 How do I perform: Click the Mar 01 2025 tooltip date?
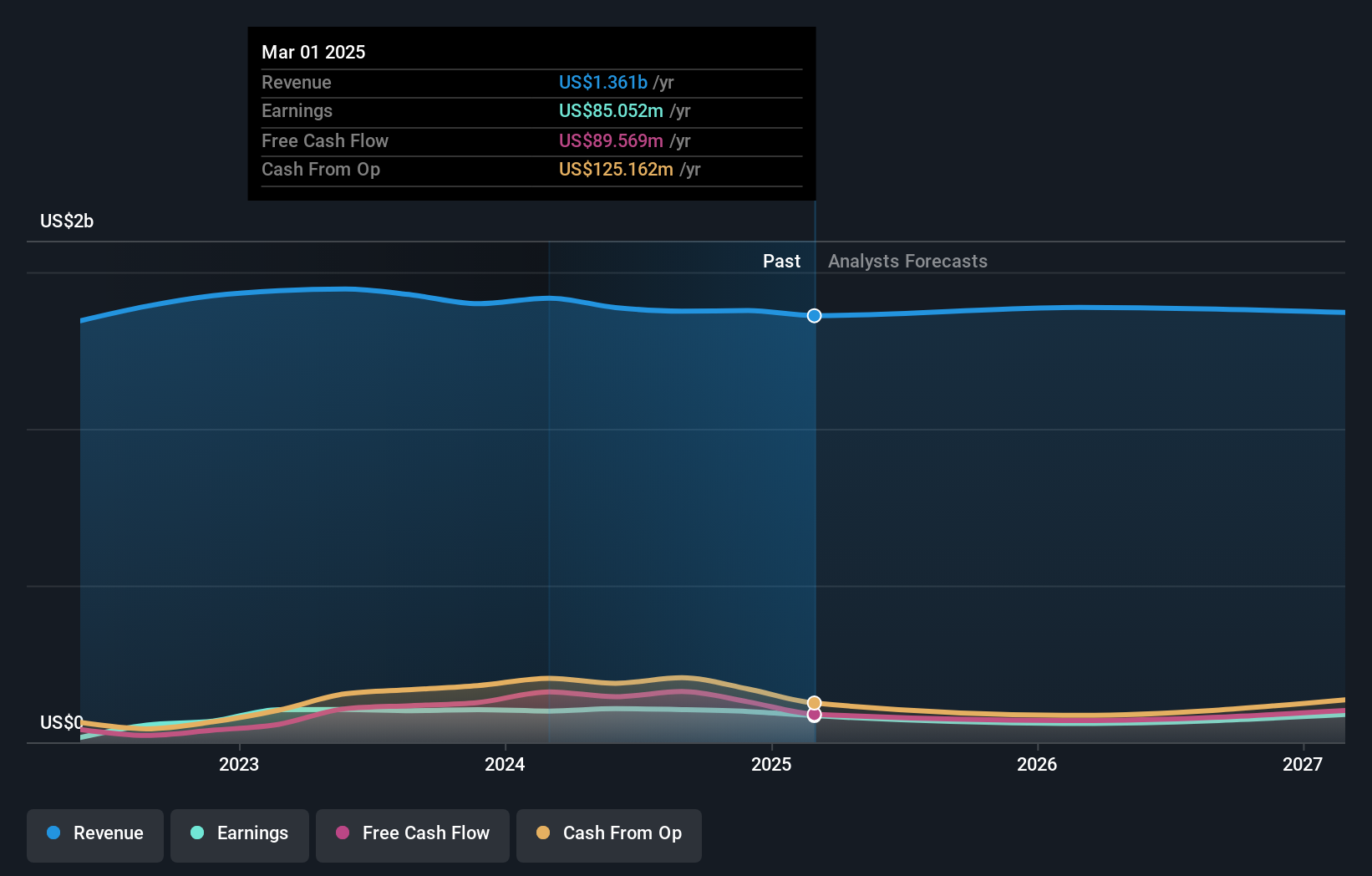(313, 52)
